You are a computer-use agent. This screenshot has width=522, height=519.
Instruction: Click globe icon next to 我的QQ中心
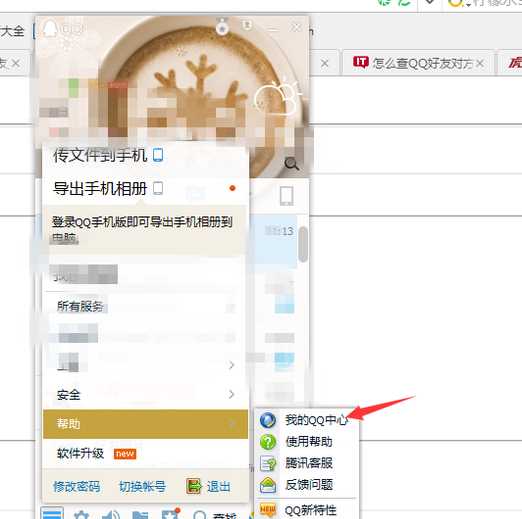coord(268,420)
